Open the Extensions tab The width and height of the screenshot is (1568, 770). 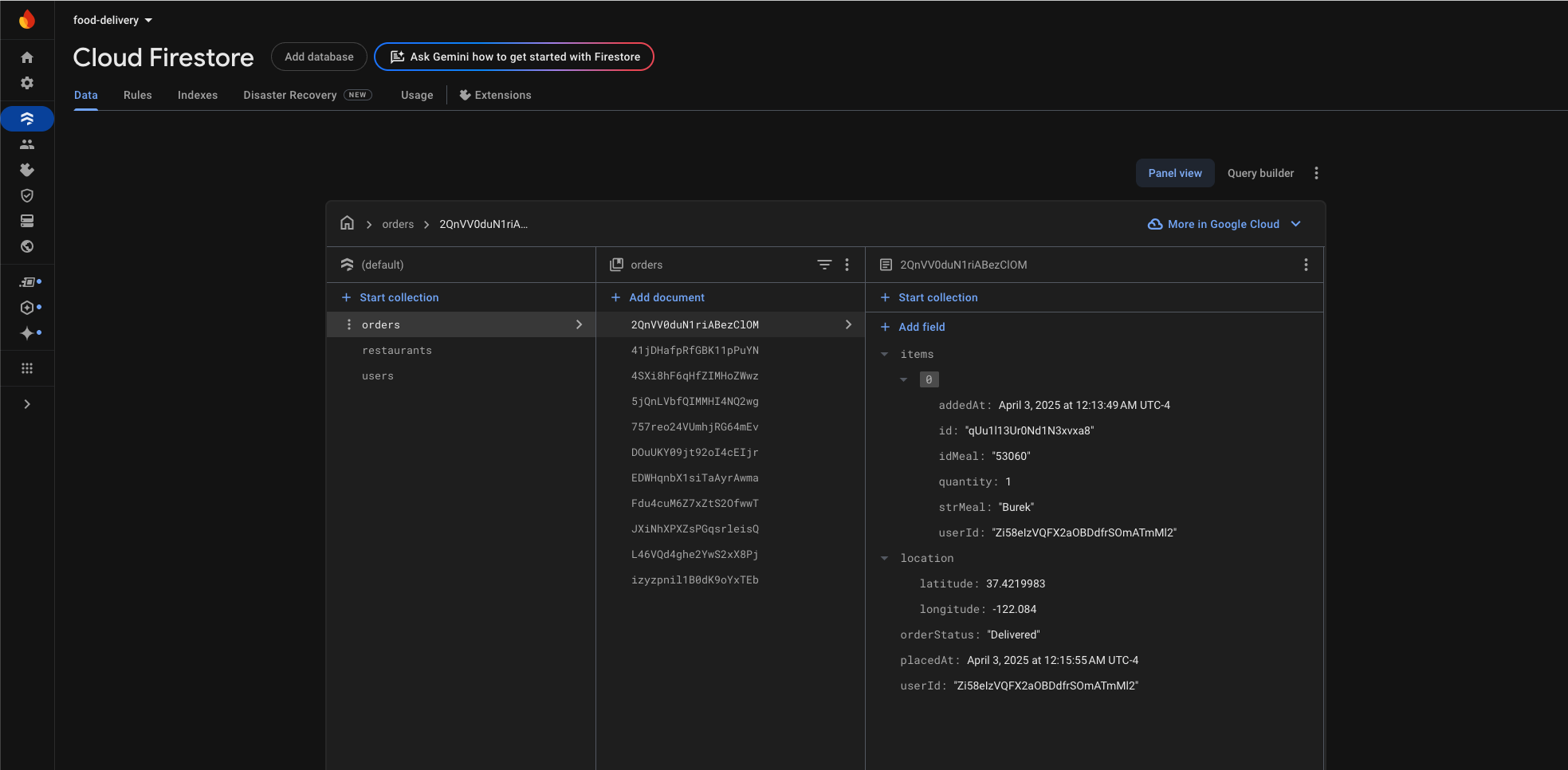(495, 95)
